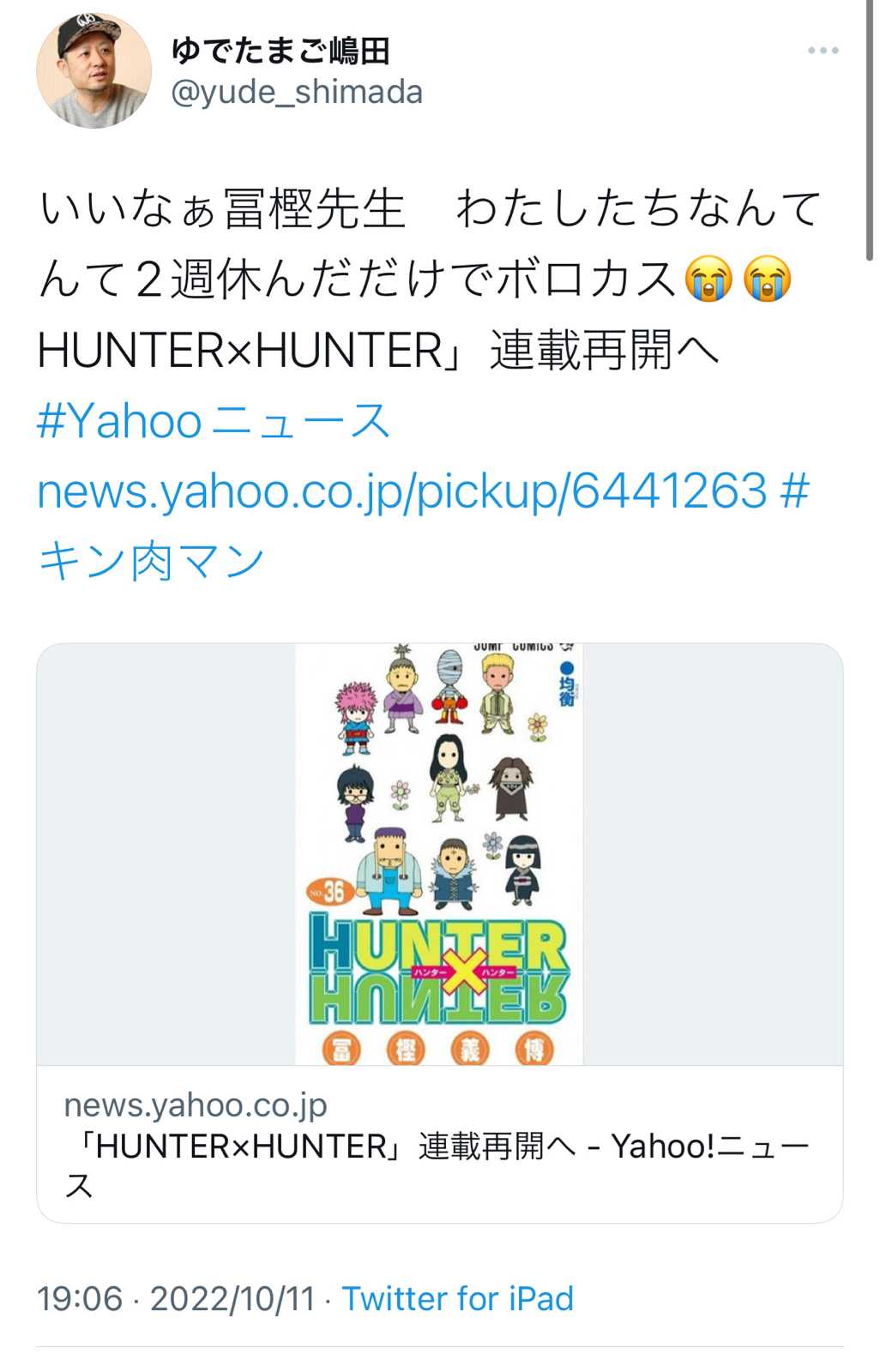Open the three-dot more options menu
Viewport: 880px width, 1372px height.
click(823, 51)
